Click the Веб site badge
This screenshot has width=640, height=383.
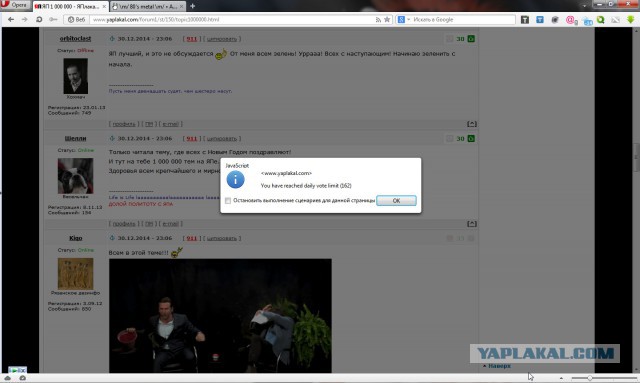tap(77, 19)
